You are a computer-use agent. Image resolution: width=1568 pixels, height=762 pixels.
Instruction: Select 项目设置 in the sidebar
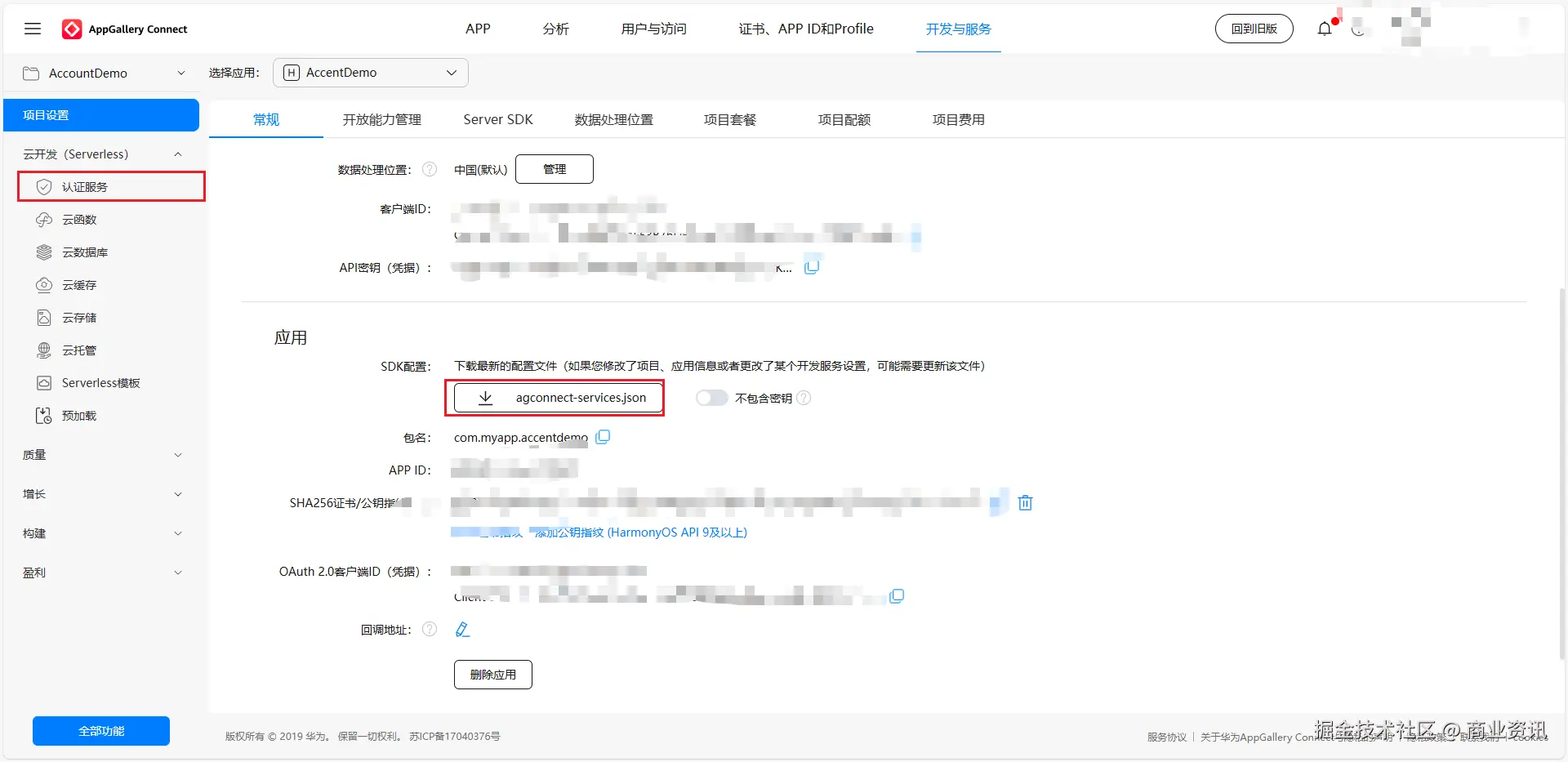pyautogui.click(x=101, y=115)
